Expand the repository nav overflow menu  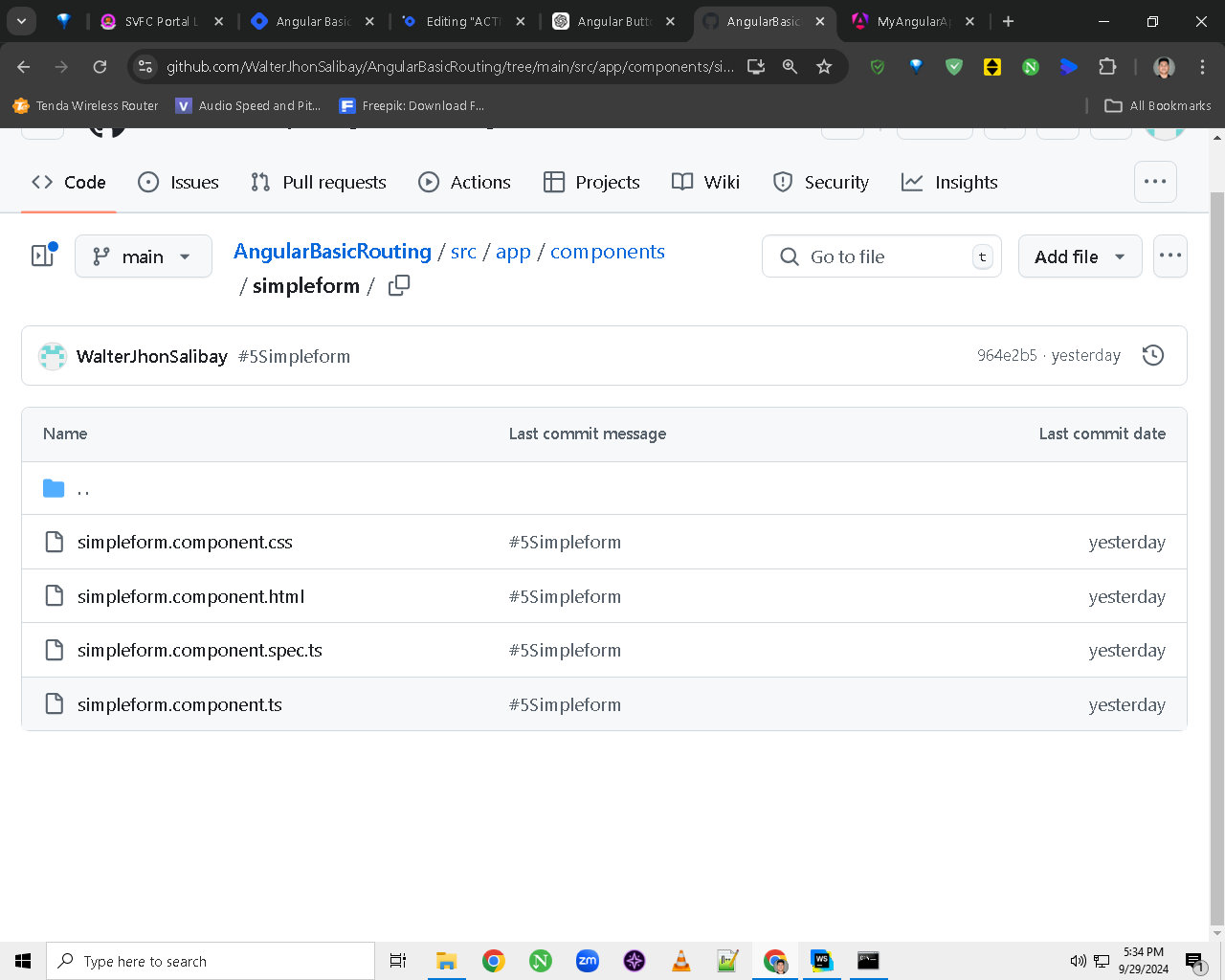tap(1155, 182)
